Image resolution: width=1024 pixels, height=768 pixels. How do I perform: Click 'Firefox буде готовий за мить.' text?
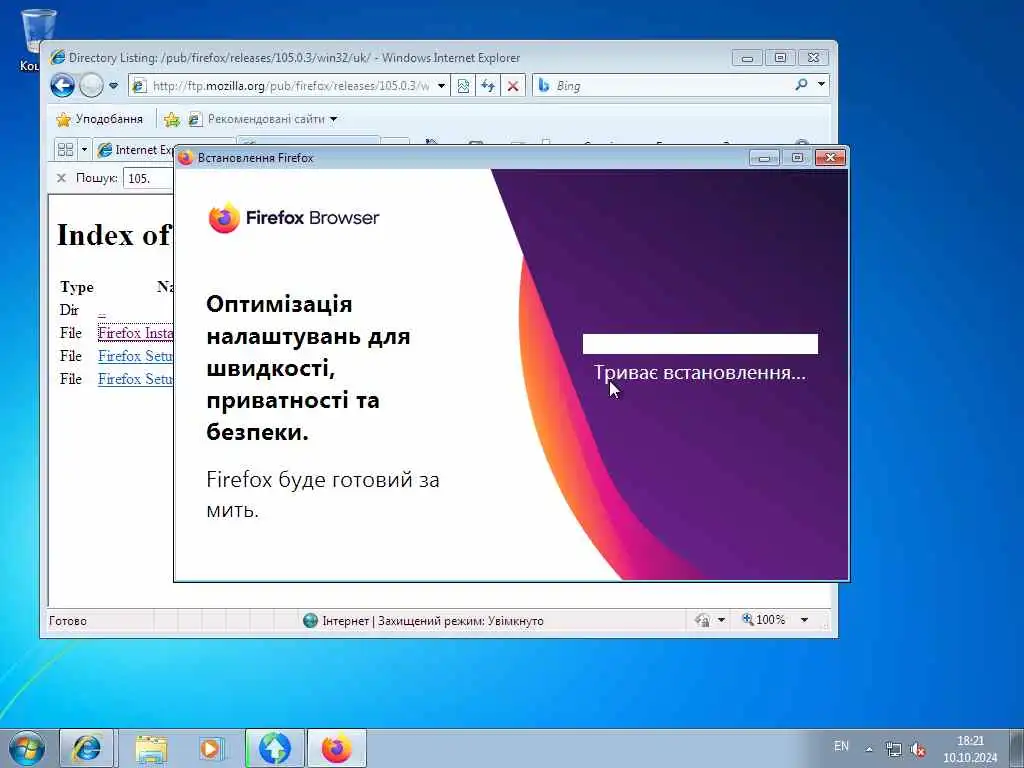pyautogui.click(x=323, y=494)
